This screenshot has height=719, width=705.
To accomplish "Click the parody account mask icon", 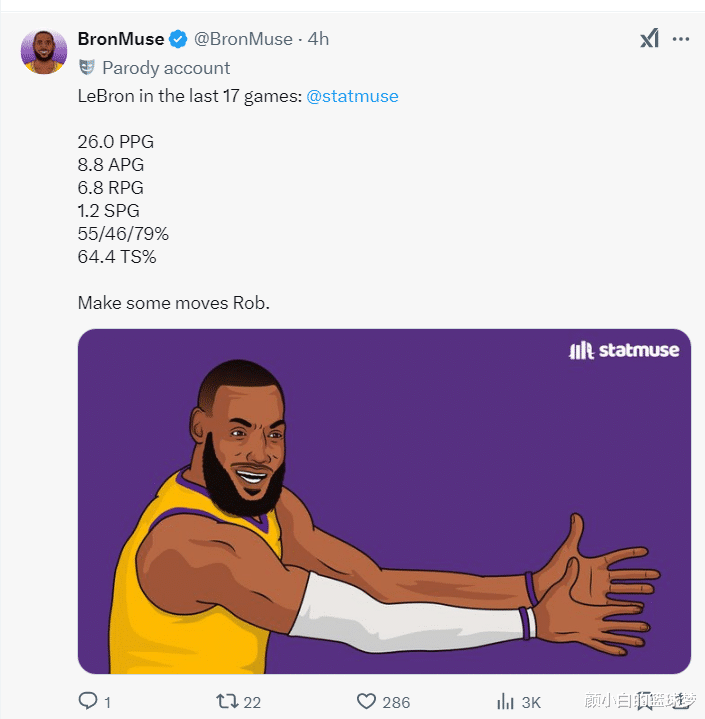I will click(87, 68).
